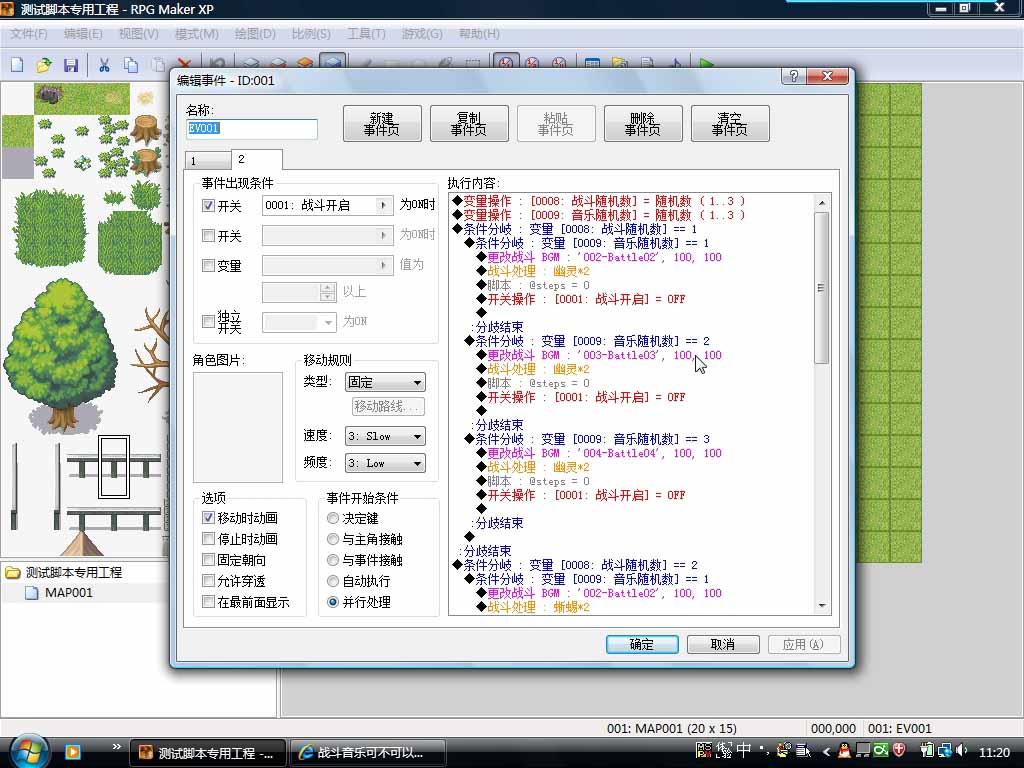Click the network connection tray icon
Screen dimensions: 1024x768
[944, 751]
